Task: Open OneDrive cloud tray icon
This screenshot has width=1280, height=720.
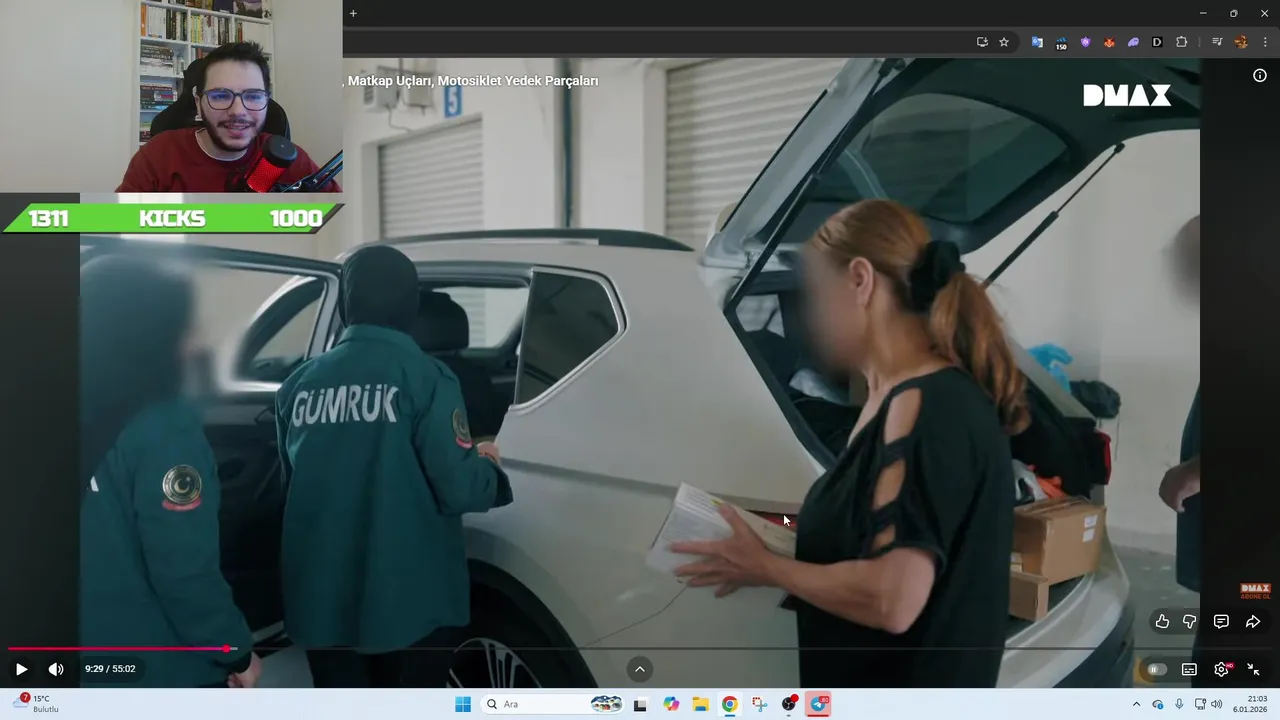Action: point(1158,704)
